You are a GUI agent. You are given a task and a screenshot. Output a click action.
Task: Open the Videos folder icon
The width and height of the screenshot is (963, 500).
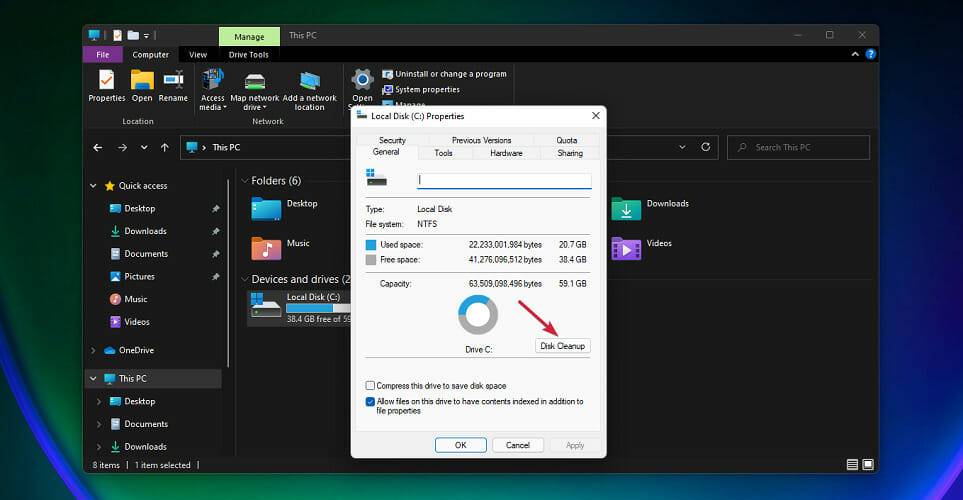626,248
